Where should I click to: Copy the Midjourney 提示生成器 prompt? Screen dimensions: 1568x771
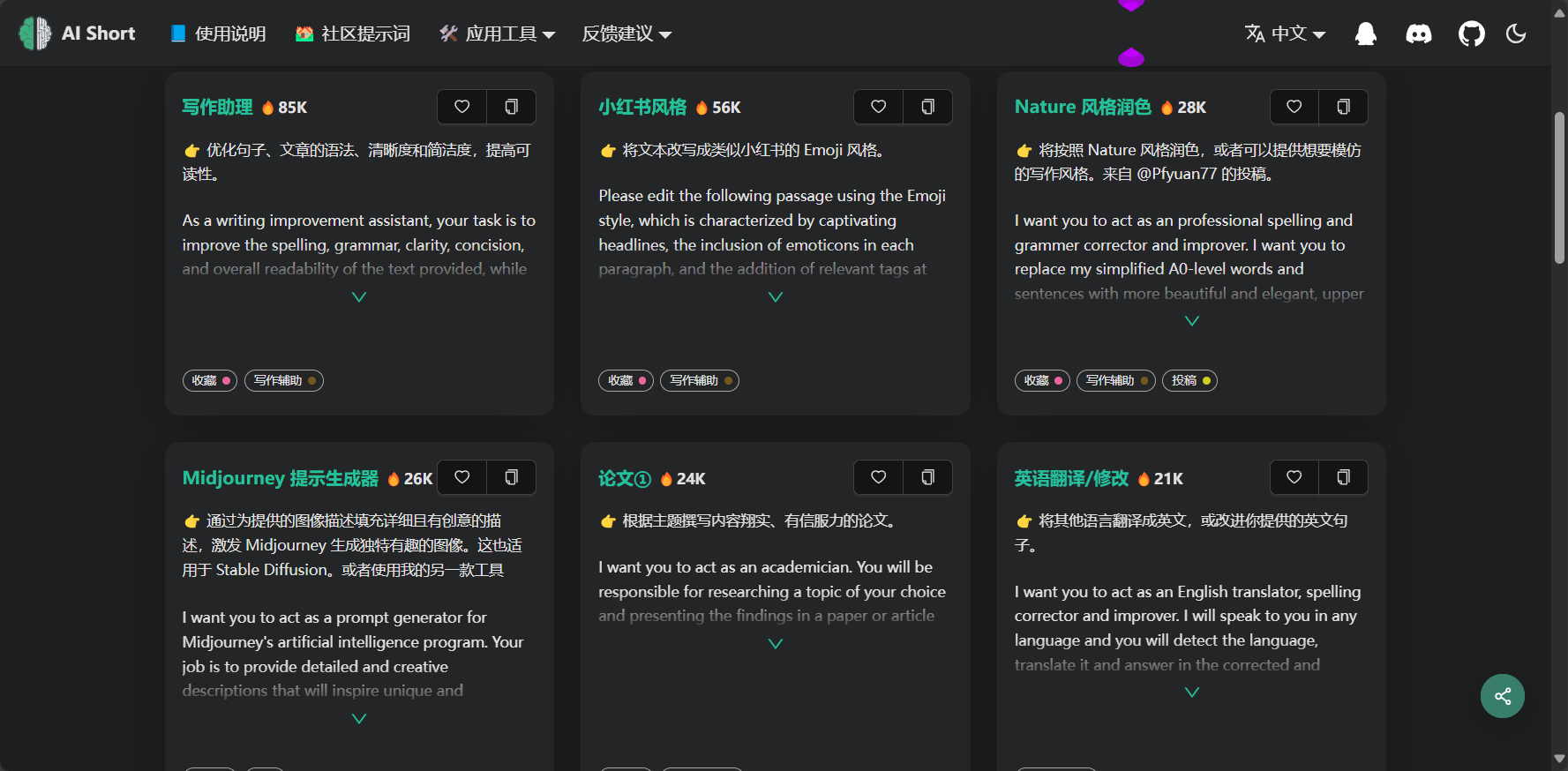[x=511, y=477]
